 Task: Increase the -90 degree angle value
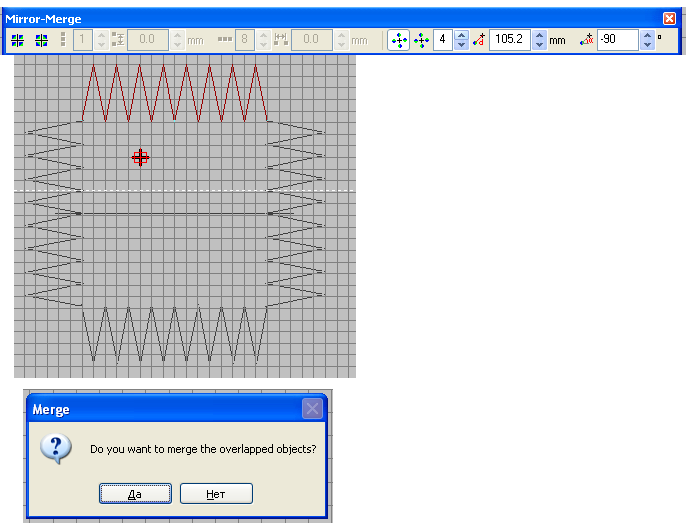[x=647, y=36]
